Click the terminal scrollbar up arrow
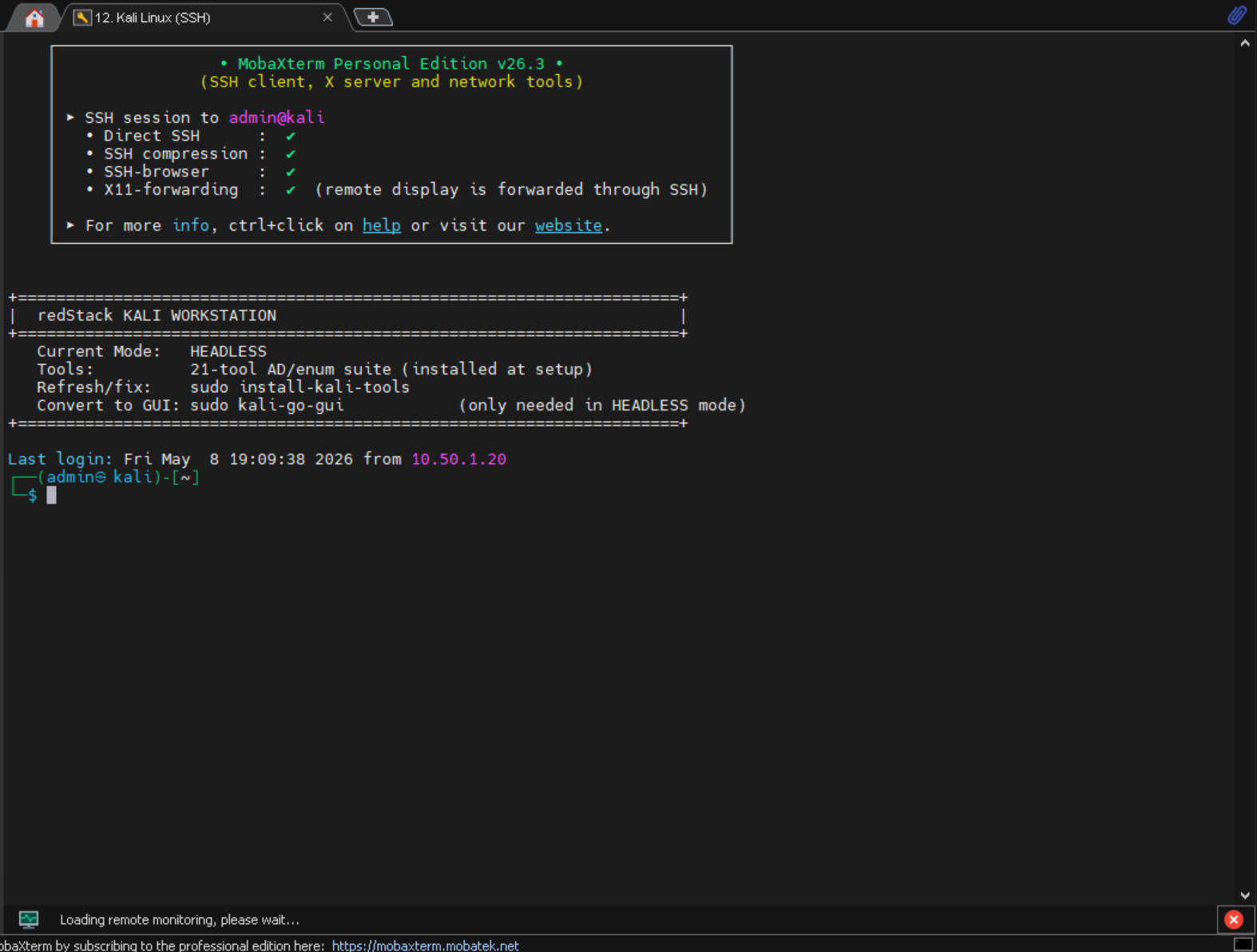 pyautogui.click(x=1245, y=43)
